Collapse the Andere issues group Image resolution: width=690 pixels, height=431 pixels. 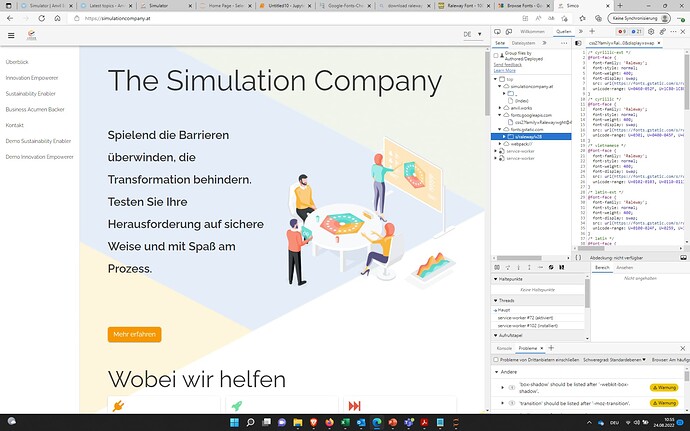pos(497,372)
